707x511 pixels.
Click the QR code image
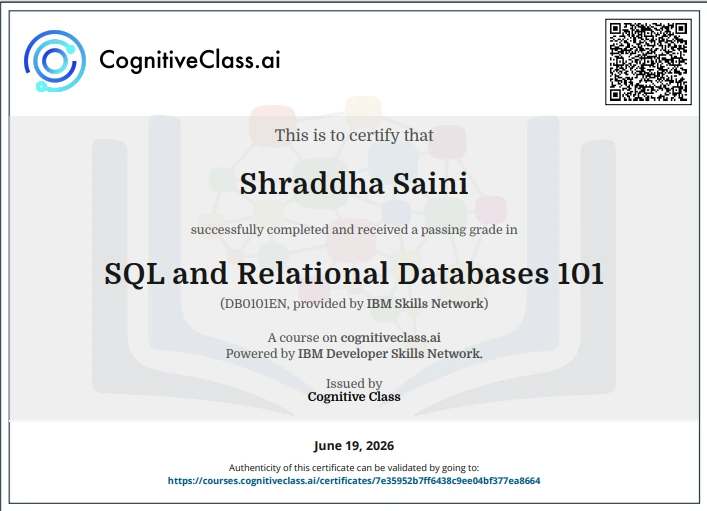tap(648, 62)
